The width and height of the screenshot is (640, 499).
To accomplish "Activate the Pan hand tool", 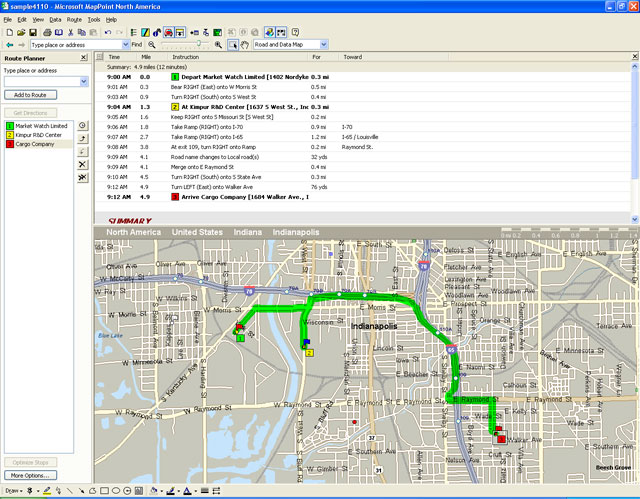I will 244,44.
